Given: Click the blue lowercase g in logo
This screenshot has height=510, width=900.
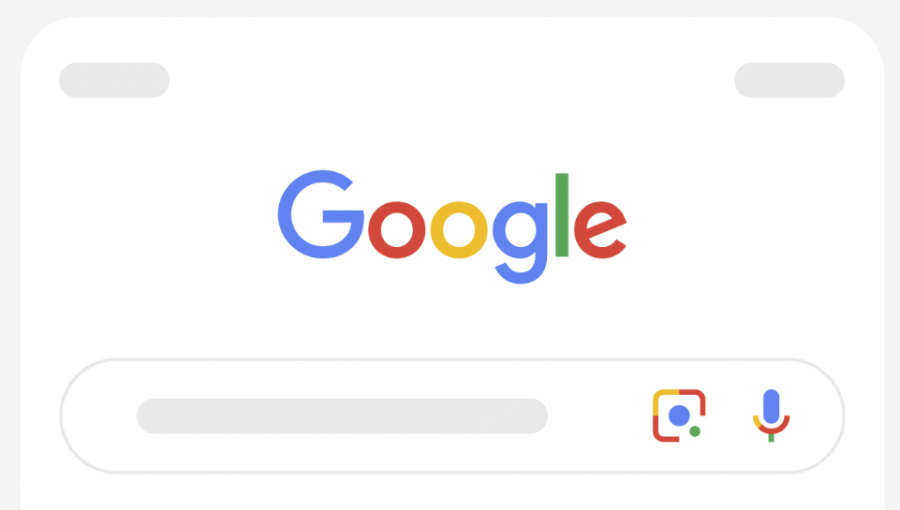Looking at the screenshot, I should click(520, 242).
